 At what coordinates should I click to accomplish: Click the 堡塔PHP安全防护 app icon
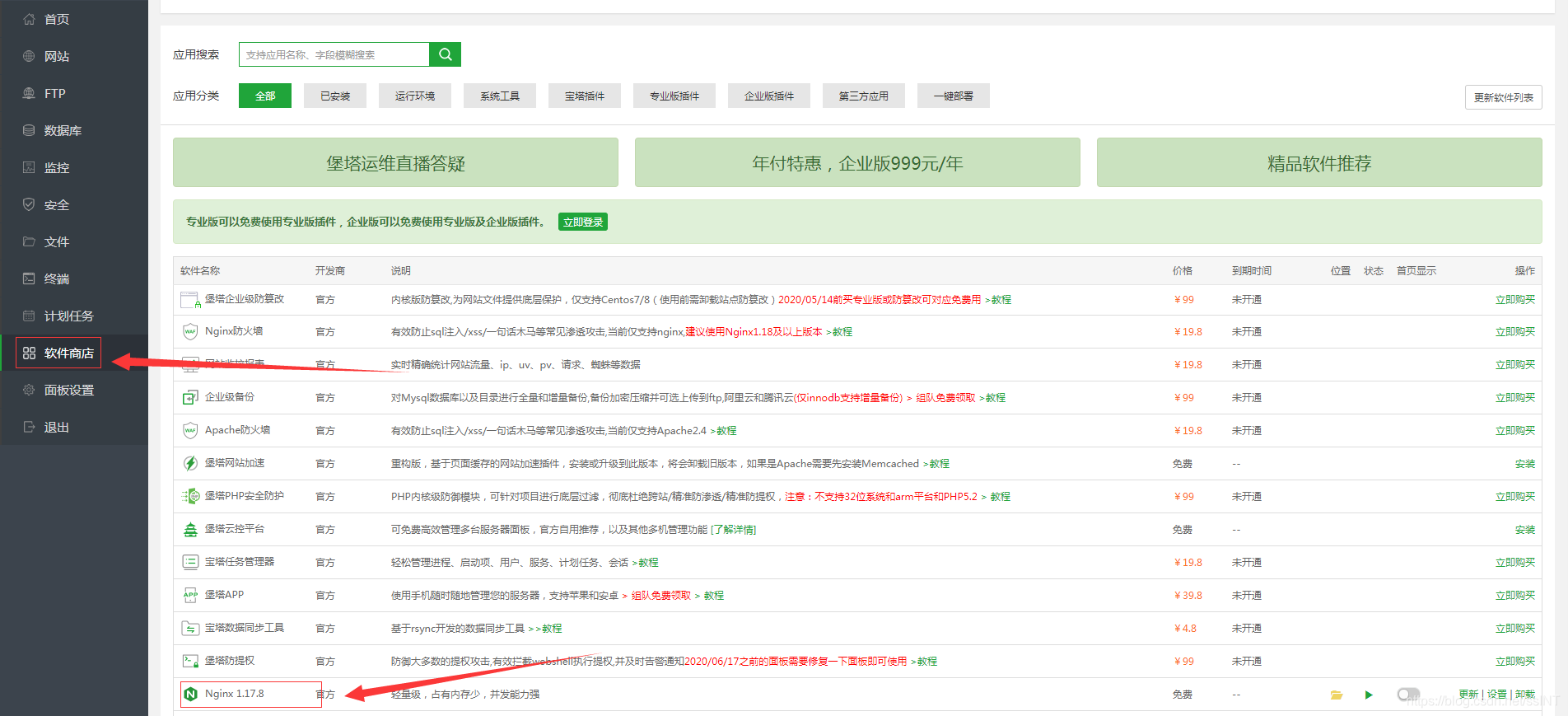[190, 496]
